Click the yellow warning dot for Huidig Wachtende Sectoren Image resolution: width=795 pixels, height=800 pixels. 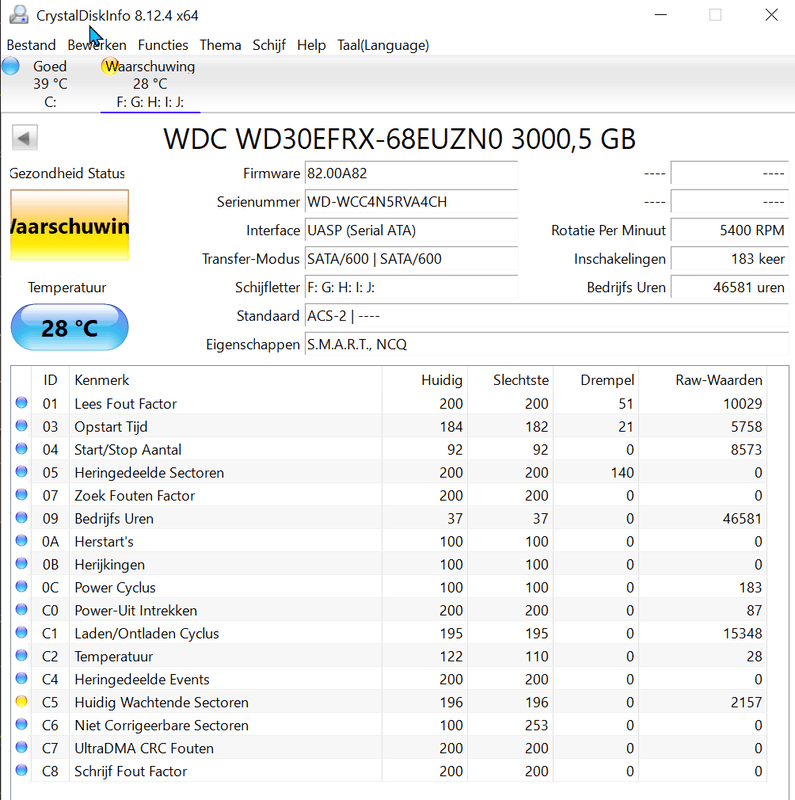[x=21, y=702]
